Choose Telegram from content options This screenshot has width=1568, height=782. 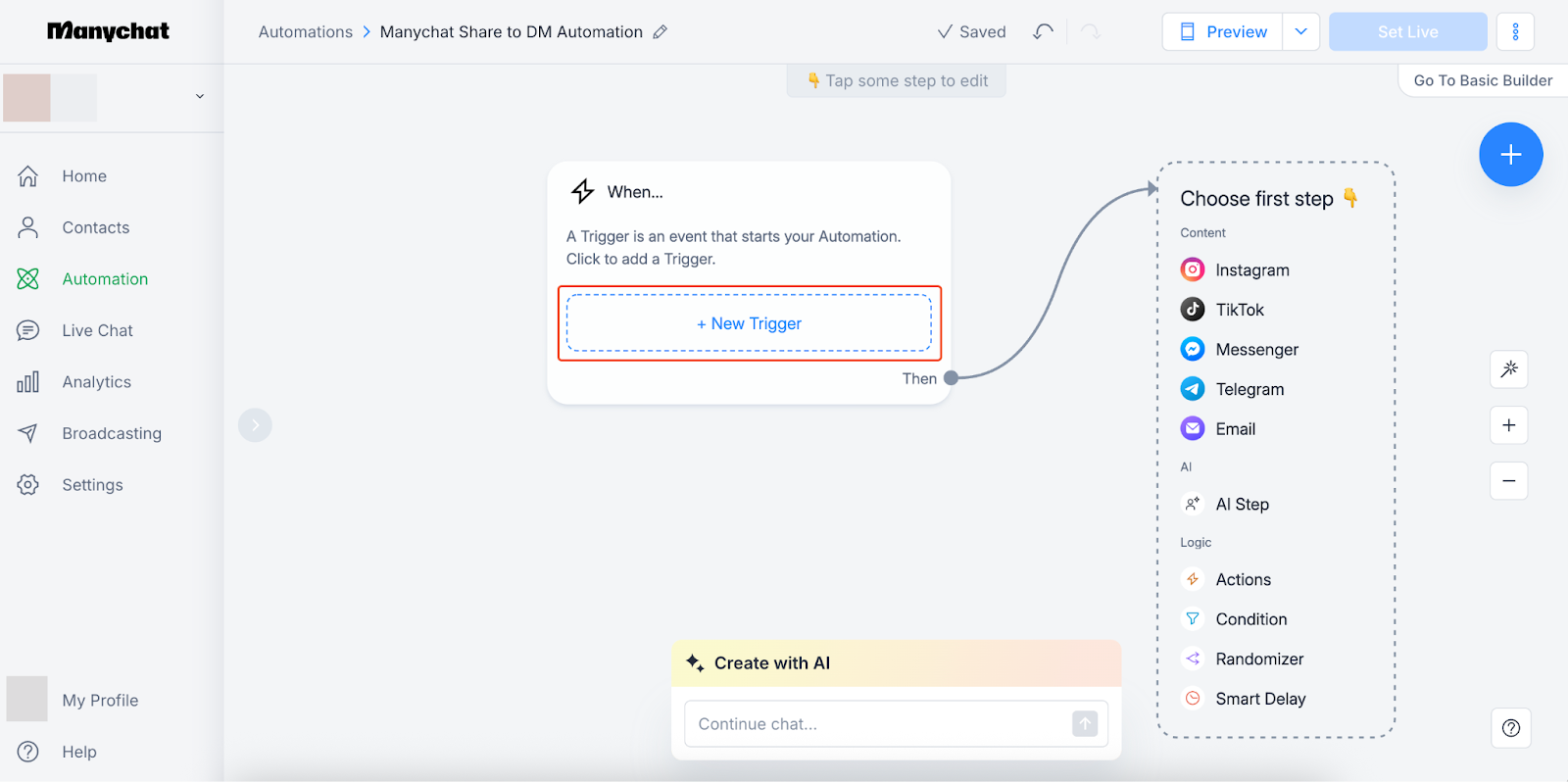tap(1249, 390)
